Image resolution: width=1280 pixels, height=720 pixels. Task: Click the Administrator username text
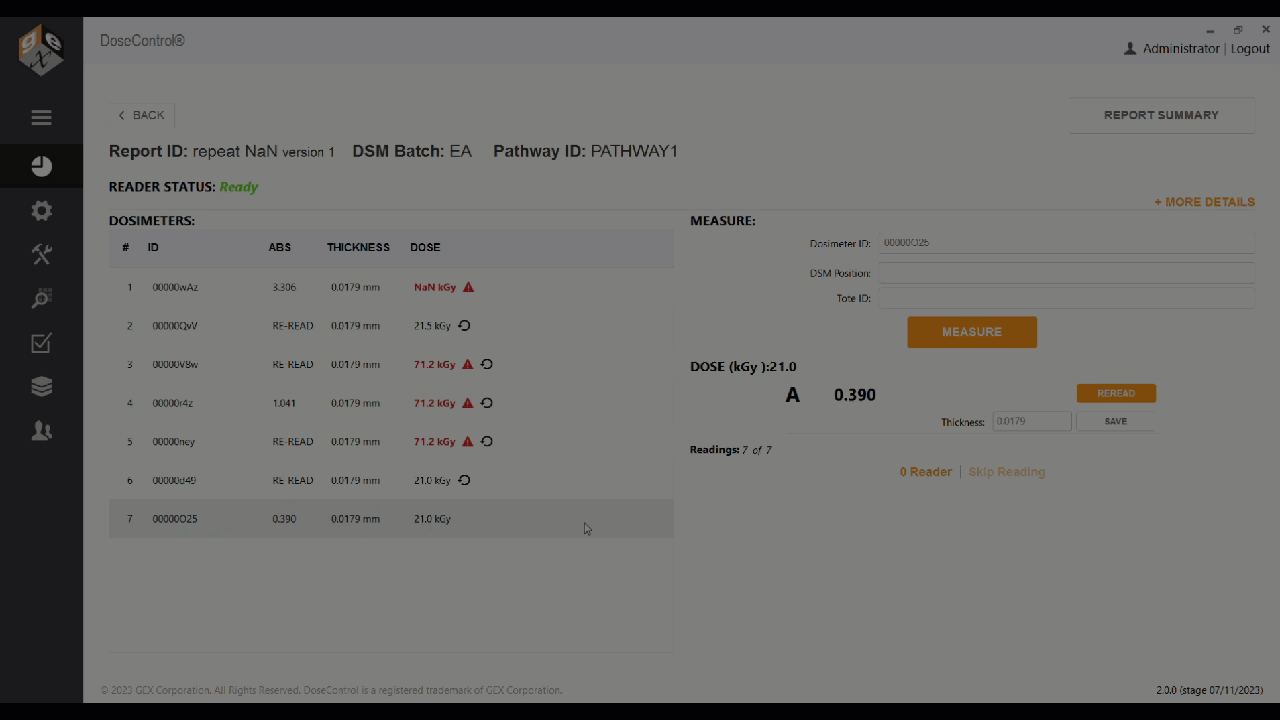[1181, 49]
